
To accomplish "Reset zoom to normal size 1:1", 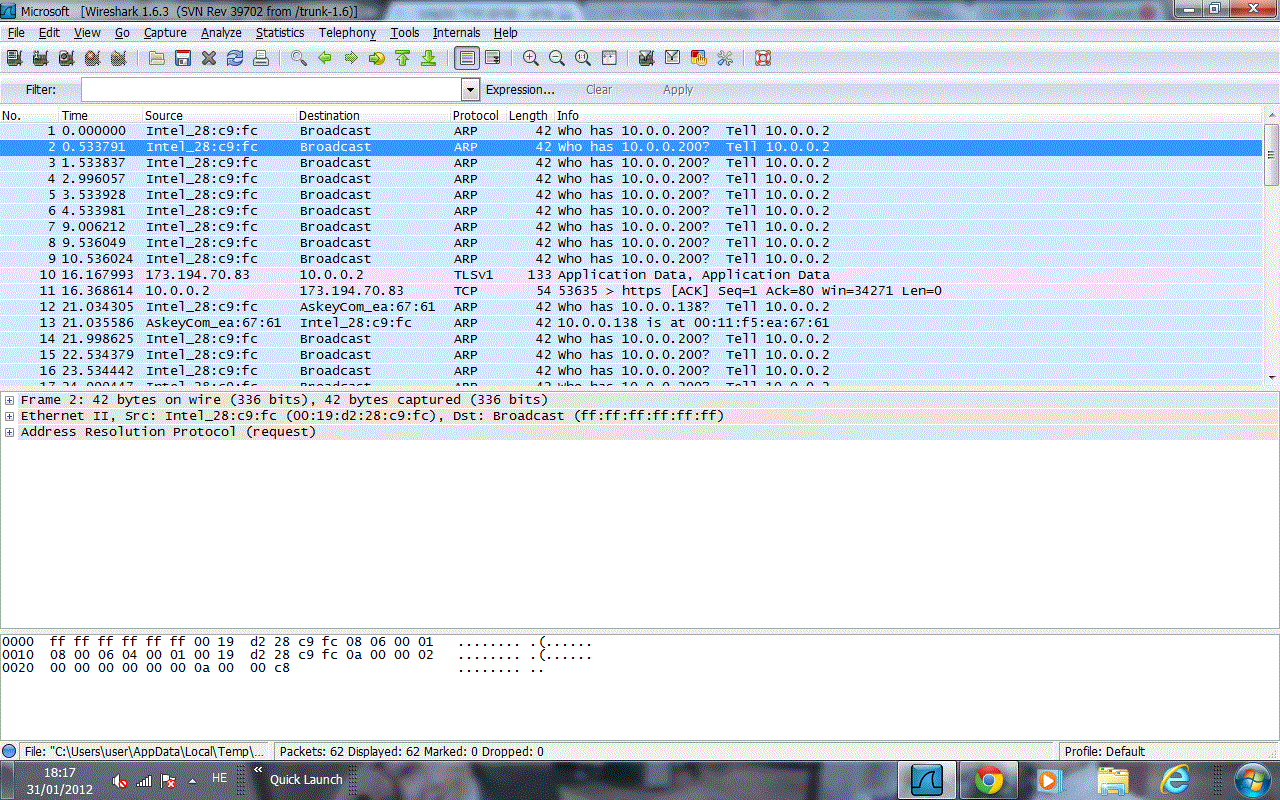I will coord(583,58).
